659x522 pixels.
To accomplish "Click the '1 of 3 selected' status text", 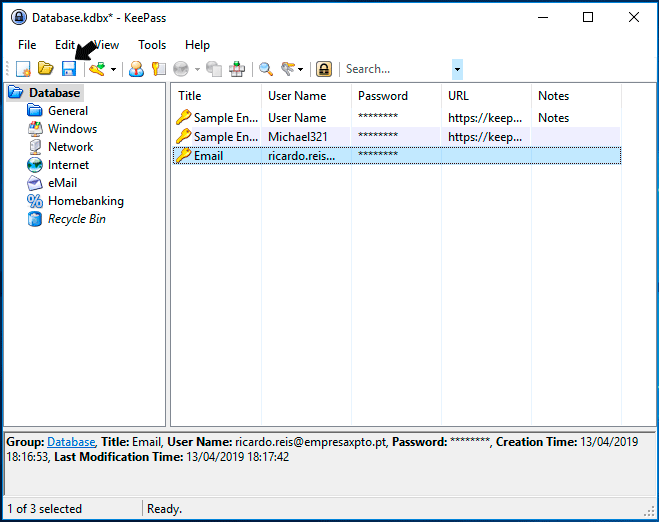I will [45, 509].
